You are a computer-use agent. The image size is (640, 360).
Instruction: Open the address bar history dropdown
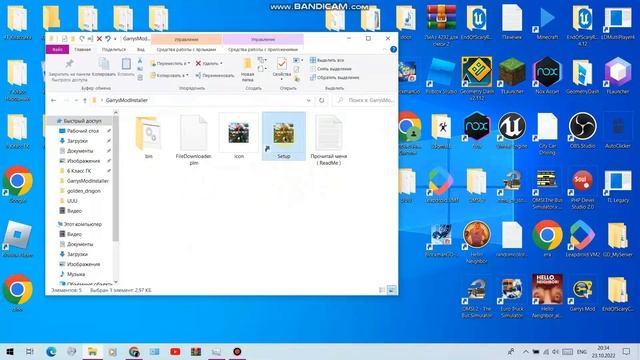tap(309, 100)
